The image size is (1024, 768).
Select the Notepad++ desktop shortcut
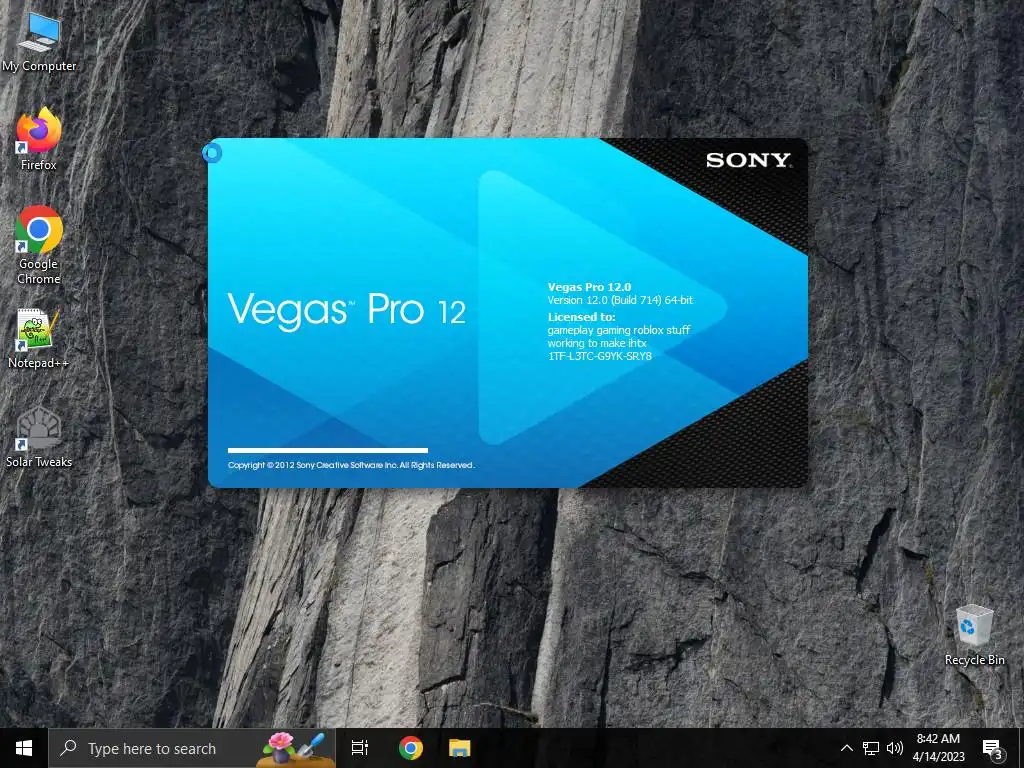click(x=39, y=339)
